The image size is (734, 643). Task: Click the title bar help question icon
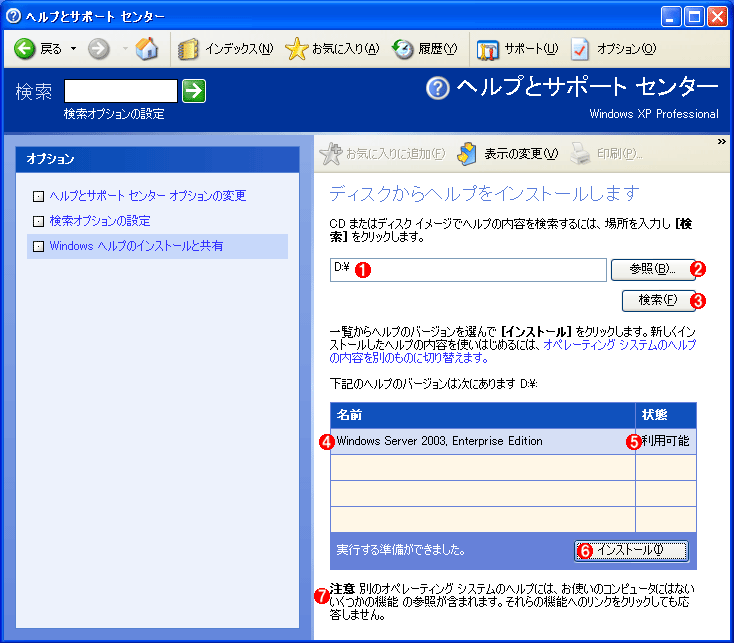coord(13,16)
